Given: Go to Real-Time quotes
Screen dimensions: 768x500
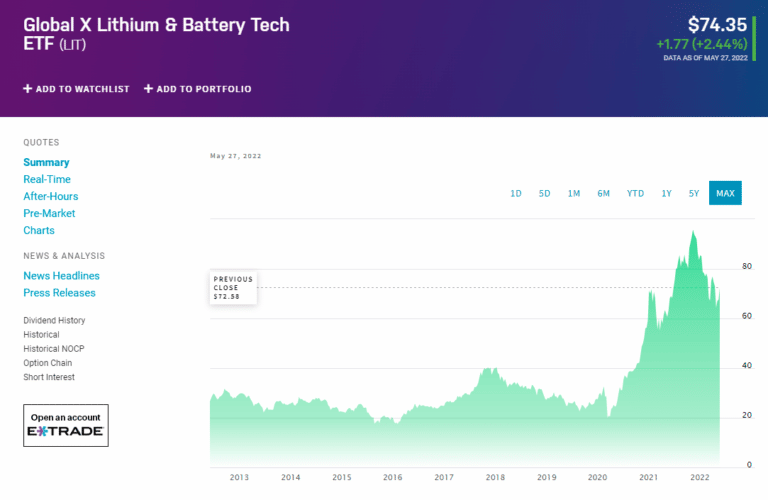Looking at the screenshot, I should click(x=47, y=179).
